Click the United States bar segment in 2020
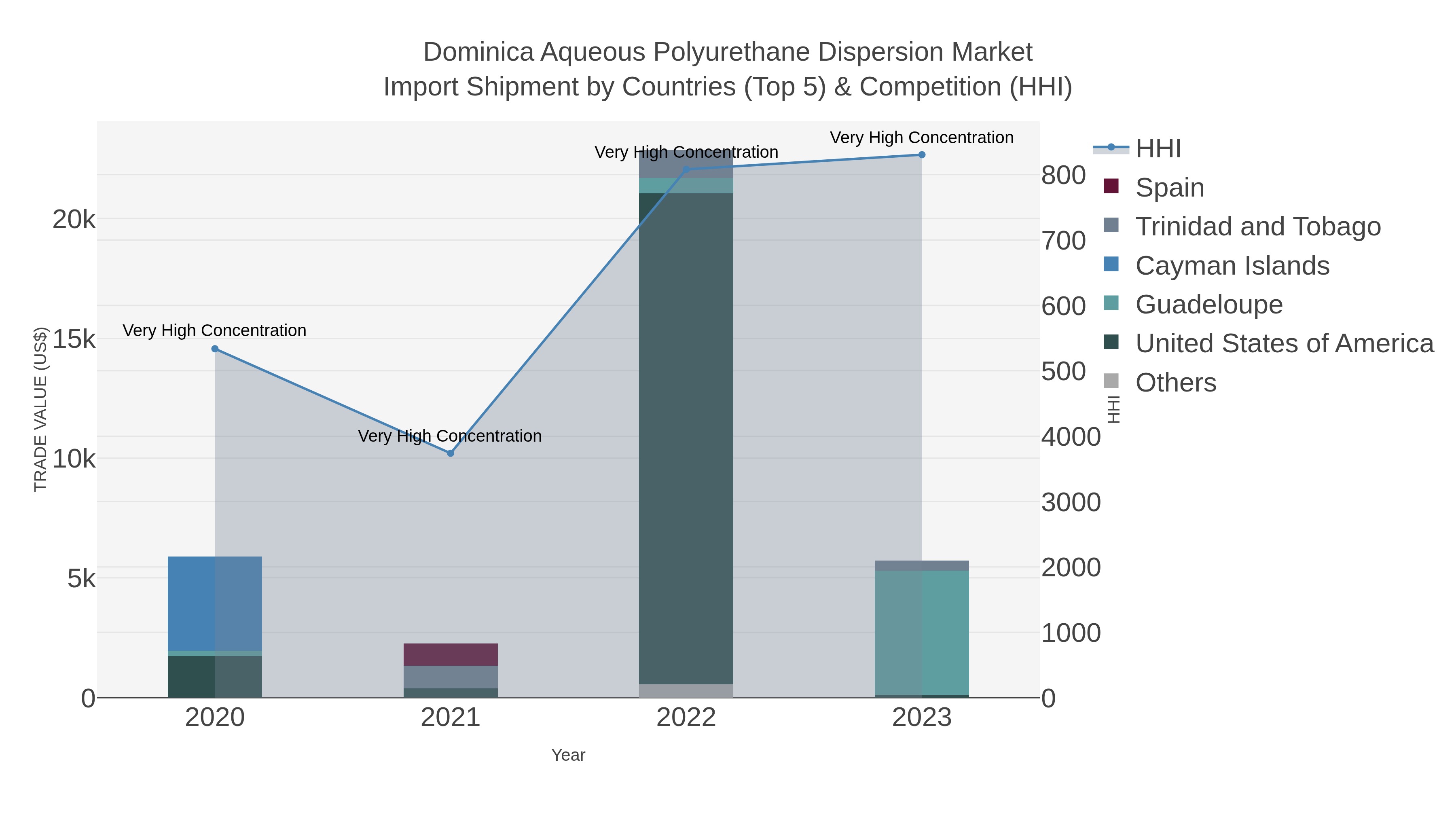The width and height of the screenshot is (1456, 819). tap(215, 677)
